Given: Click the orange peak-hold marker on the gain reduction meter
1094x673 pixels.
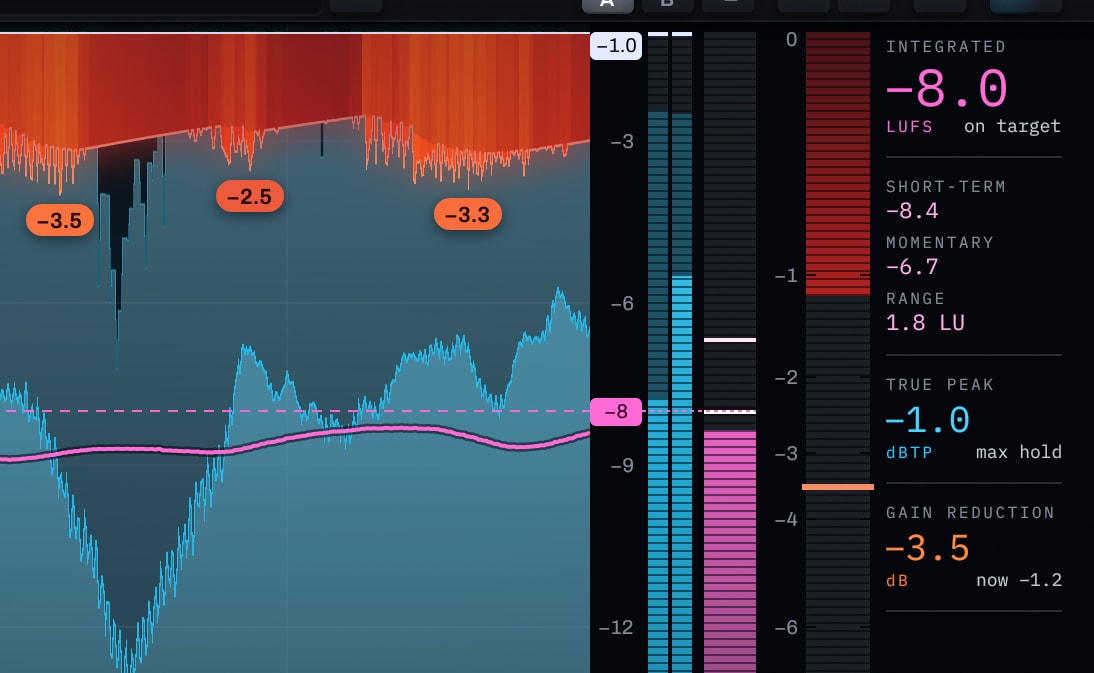Looking at the screenshot, I should 838,487.
